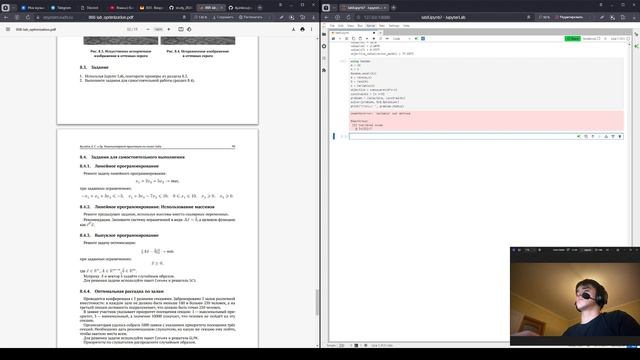Open JupyterLab Settings menu
Screen dimensions: 640x360
pyautogui.click(x=394, y=26)
